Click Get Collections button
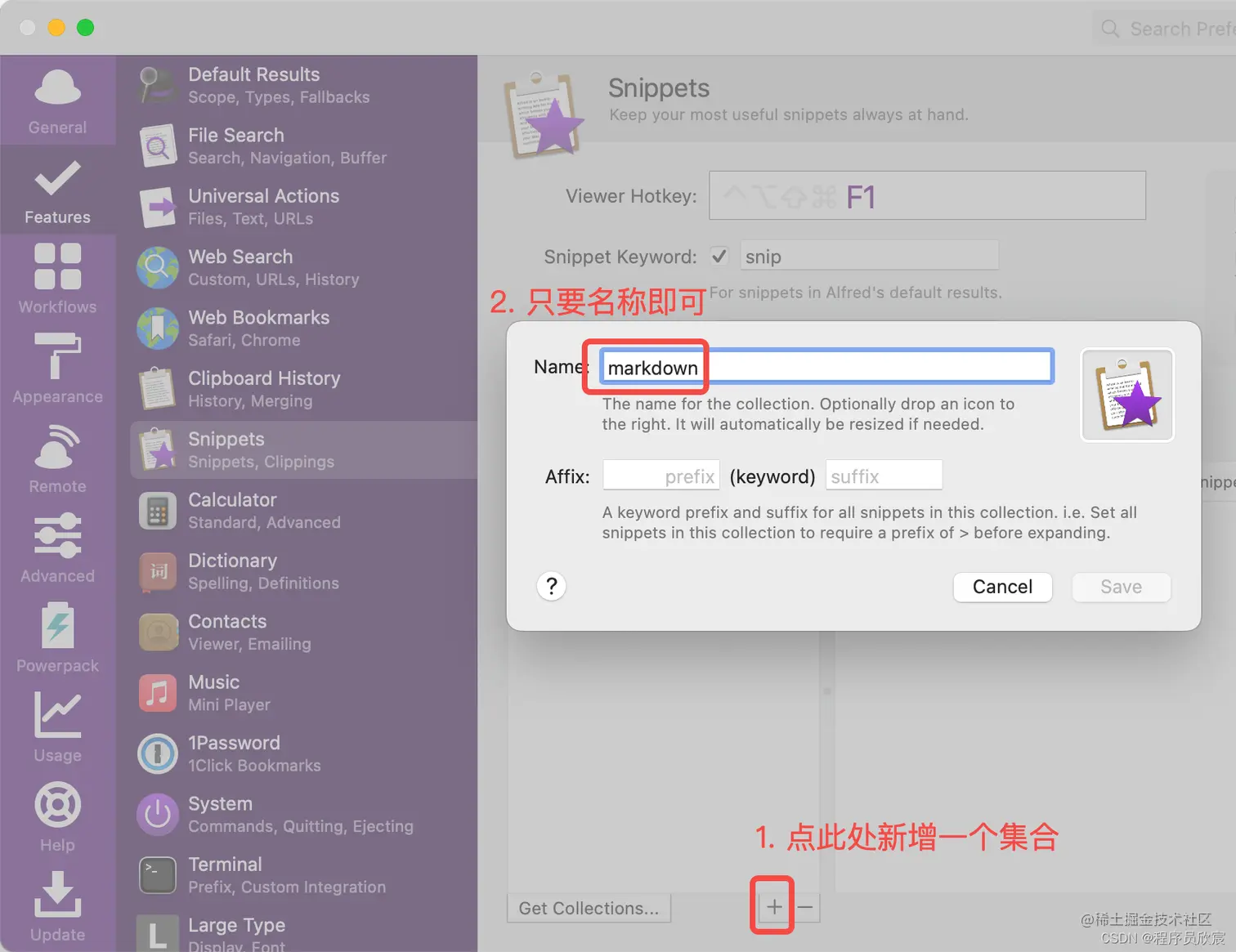The height and width of the screenshot is (952, 1236). tap(588, 907)
